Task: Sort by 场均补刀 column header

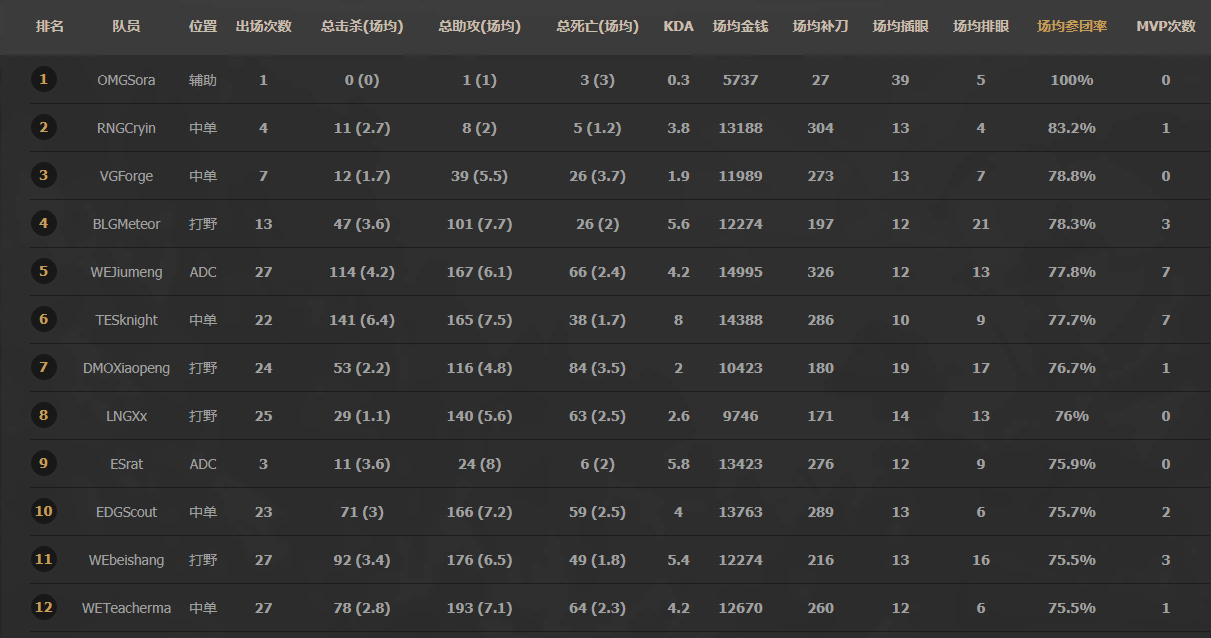Action: [x=820, y=27]
